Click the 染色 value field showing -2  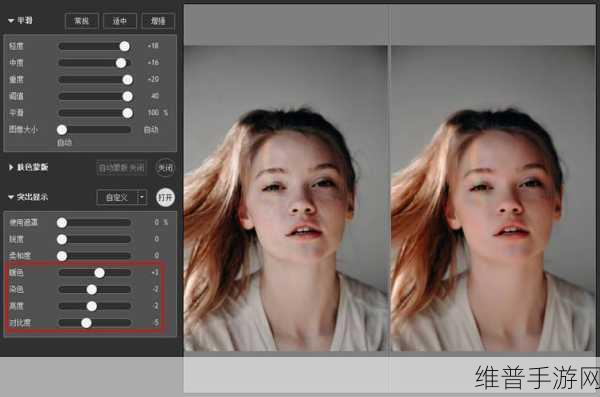tap(155, 289)
